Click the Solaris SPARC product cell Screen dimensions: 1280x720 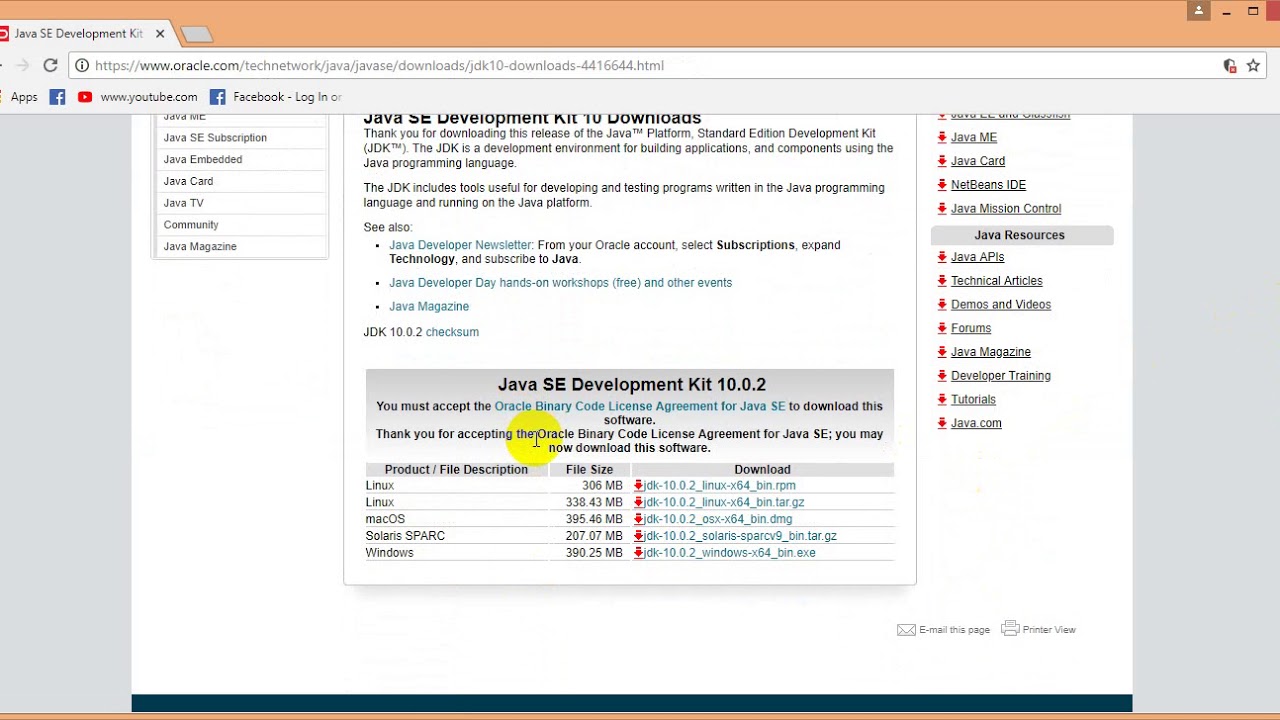[457, 536]
